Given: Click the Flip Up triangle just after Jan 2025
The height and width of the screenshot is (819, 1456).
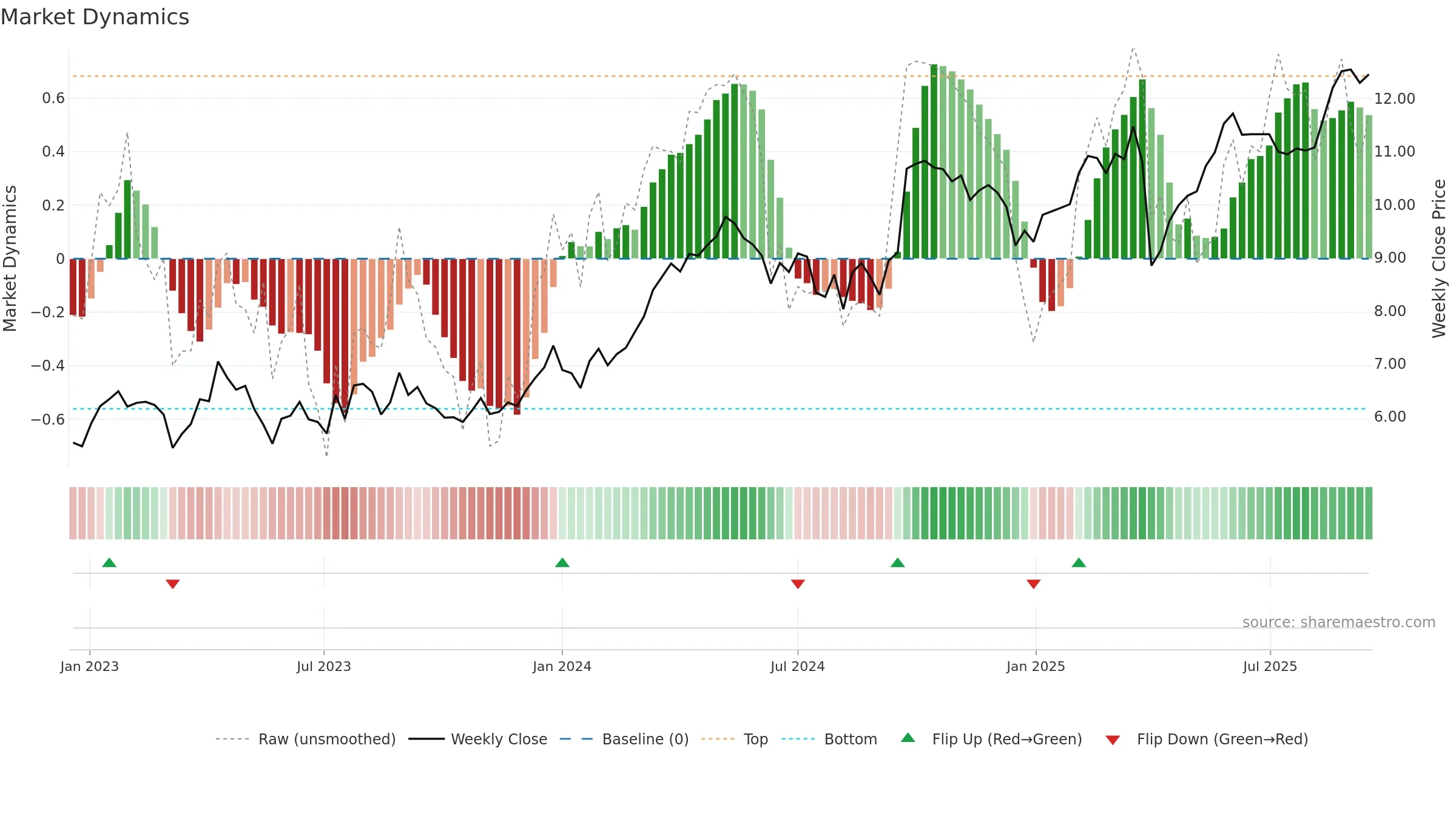Looking at the screenshot, I should click(x=1079, y=563).
